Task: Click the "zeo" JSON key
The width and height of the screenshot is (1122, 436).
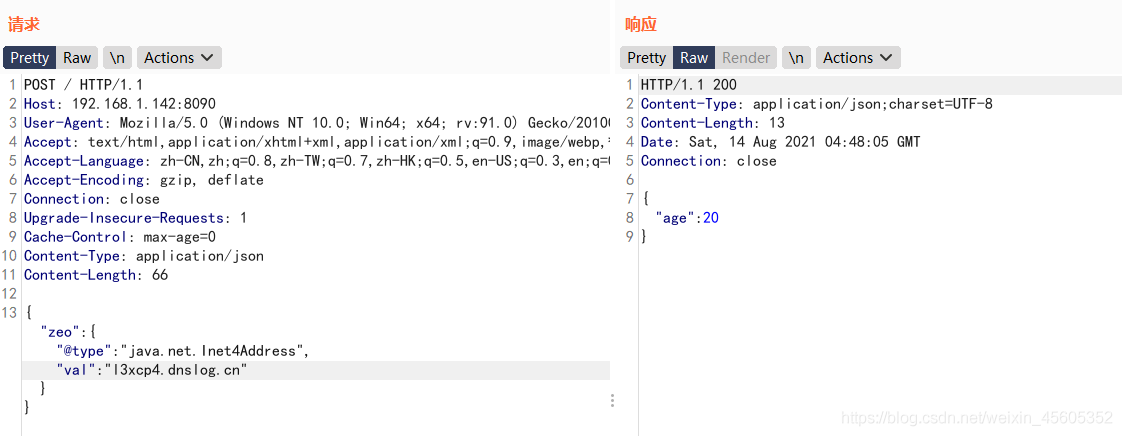Action: click(59, 332)
